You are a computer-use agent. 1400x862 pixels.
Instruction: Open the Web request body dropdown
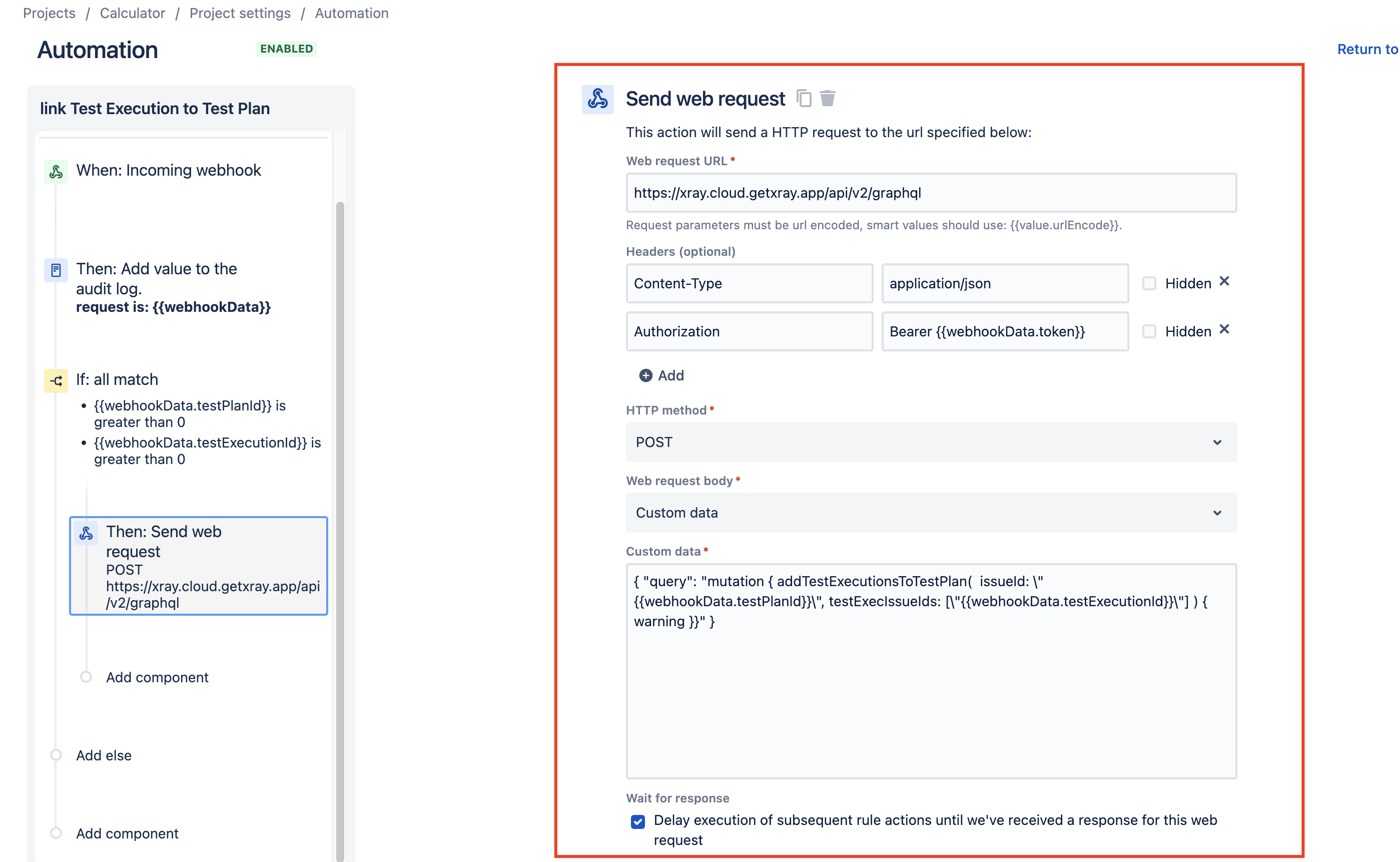pyautogui.click(x=931, y=513)
